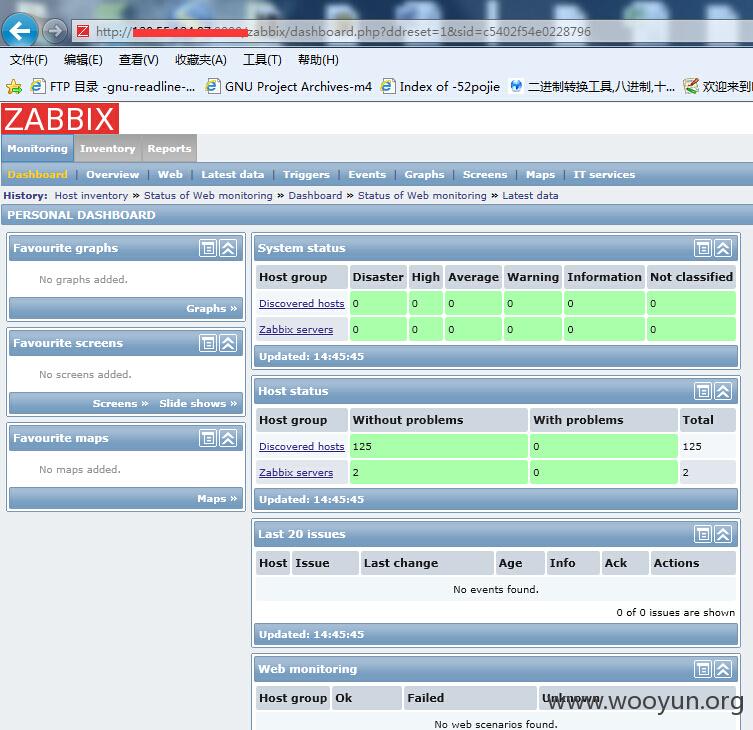Select the IT services submenu item
753x730 pixels.
(x=604, y=174)
